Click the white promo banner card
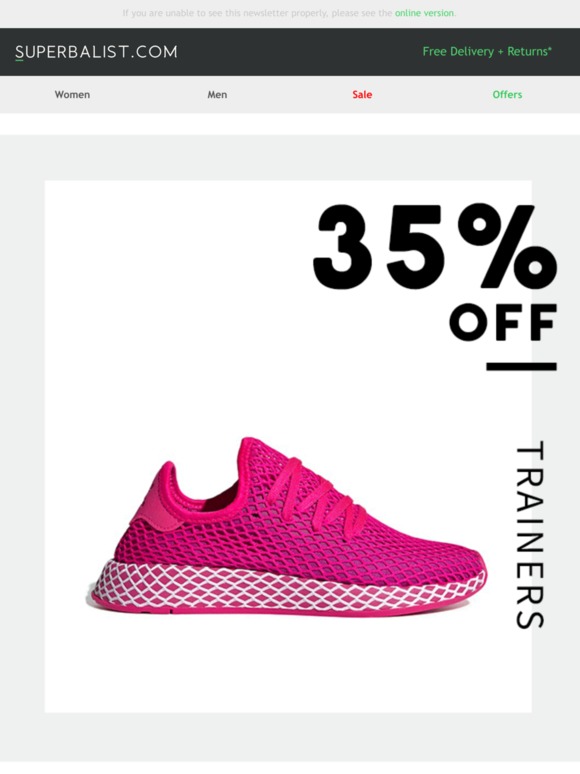This screenshot has height=774, width=580. 288,447
